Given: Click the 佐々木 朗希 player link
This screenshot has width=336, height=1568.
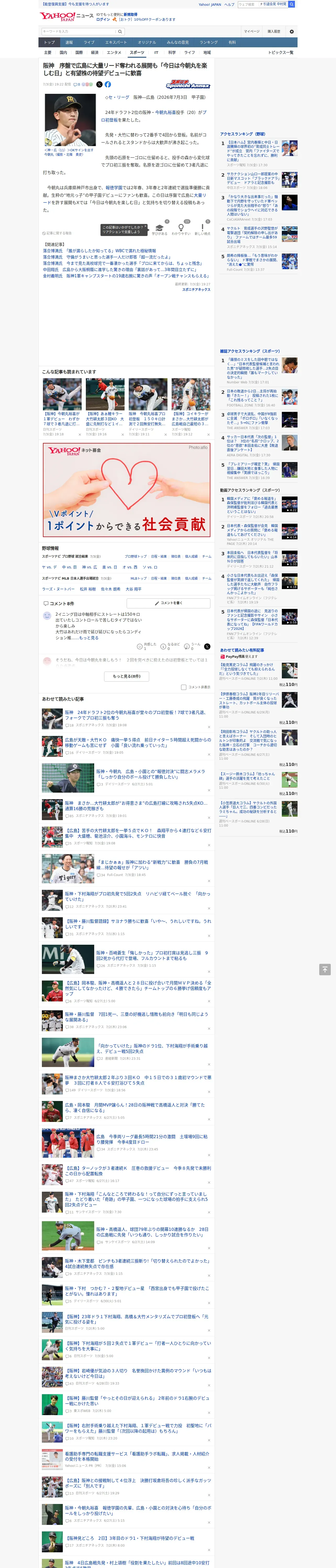Looking at the screenshot, I should tap(110, 589).
